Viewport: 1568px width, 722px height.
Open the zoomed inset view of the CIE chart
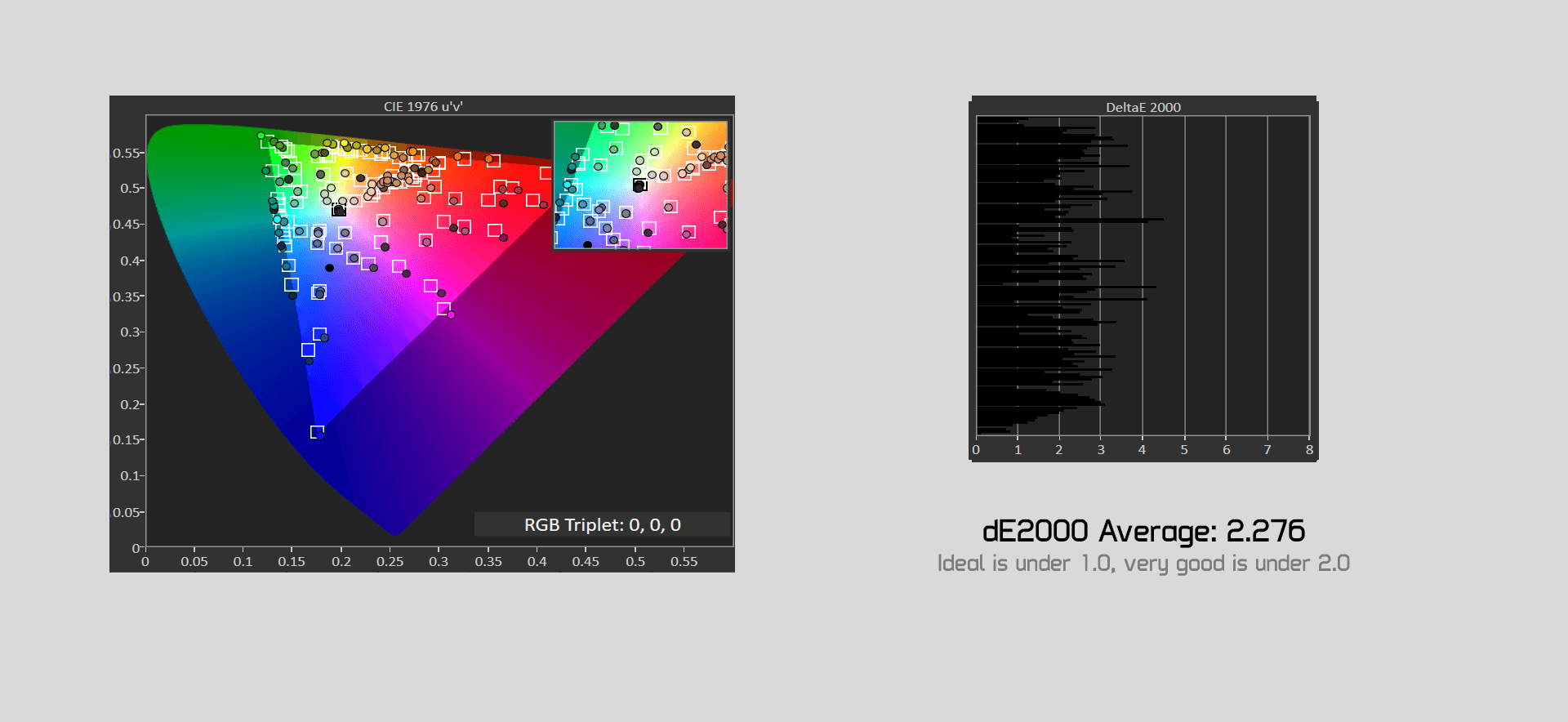pyautogui.click(x=640, y=185)
